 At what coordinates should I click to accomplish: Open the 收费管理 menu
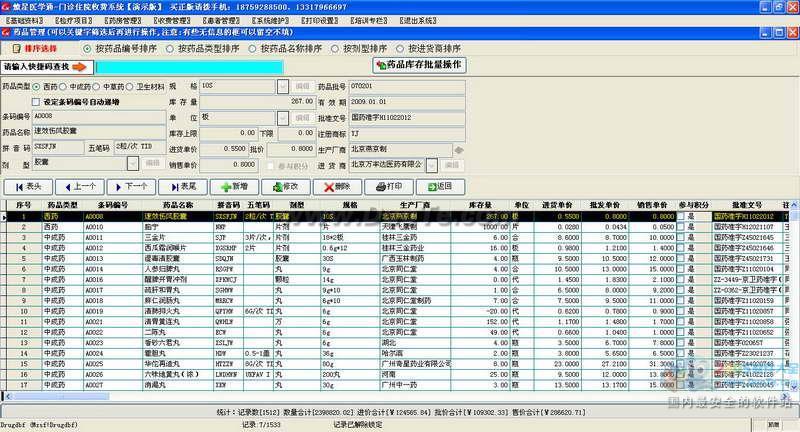[172, 21]
